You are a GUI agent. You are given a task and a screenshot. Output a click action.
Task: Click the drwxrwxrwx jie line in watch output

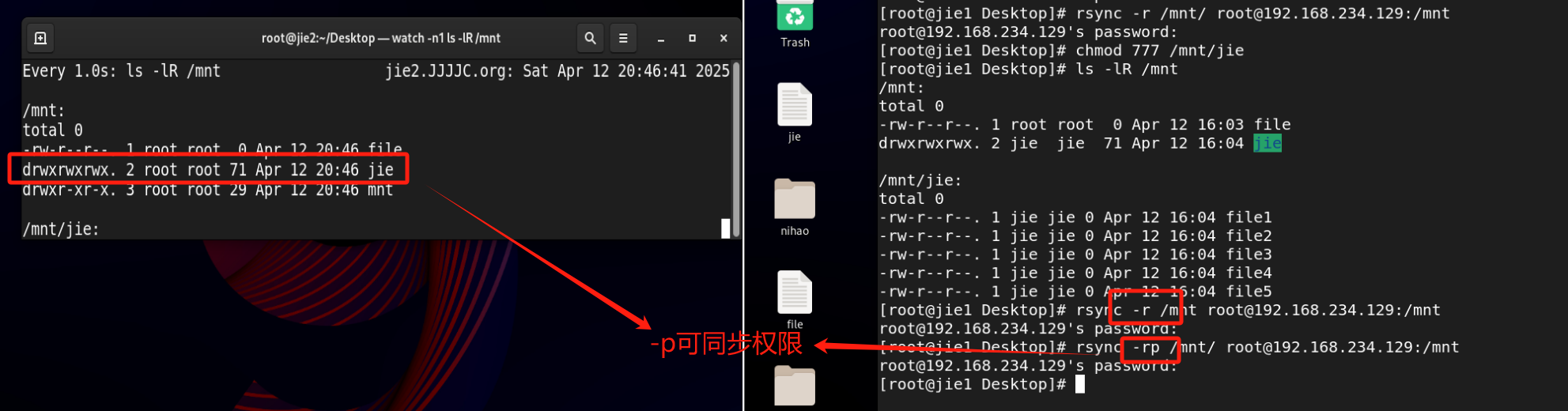(208, 170)
